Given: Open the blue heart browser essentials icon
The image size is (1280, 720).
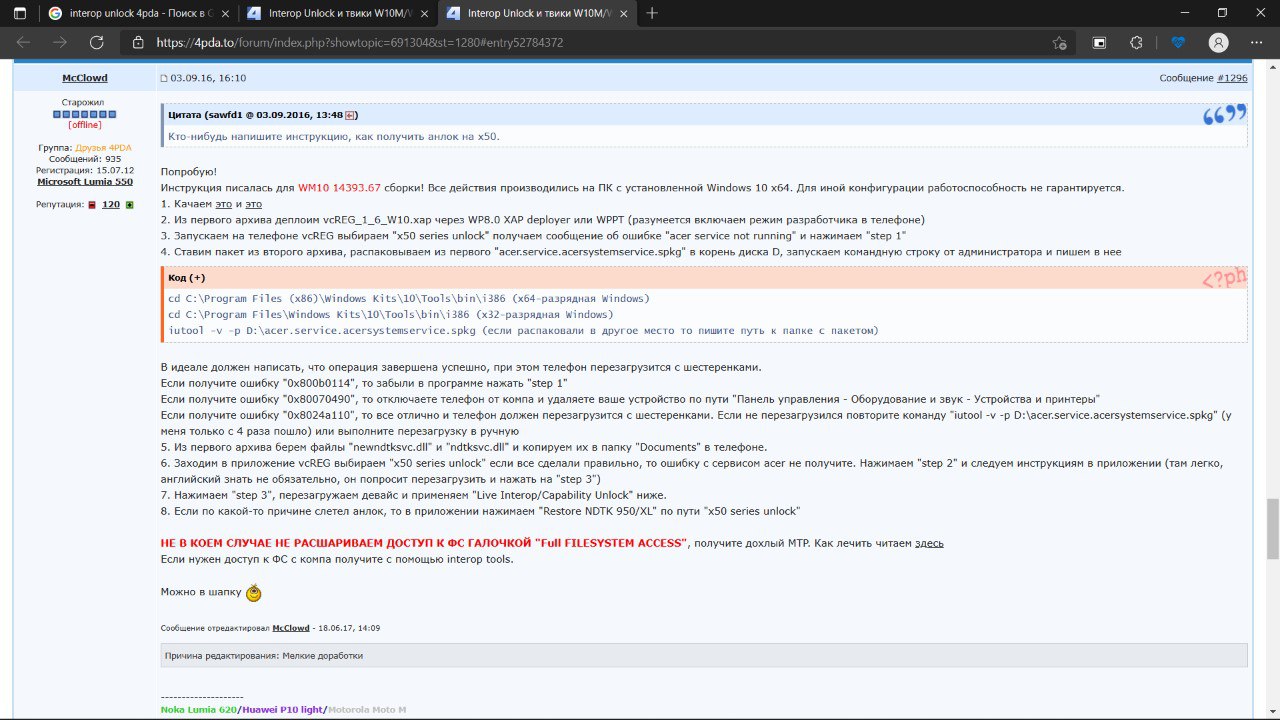Looking at the screenshot, I should point(1178,43).
